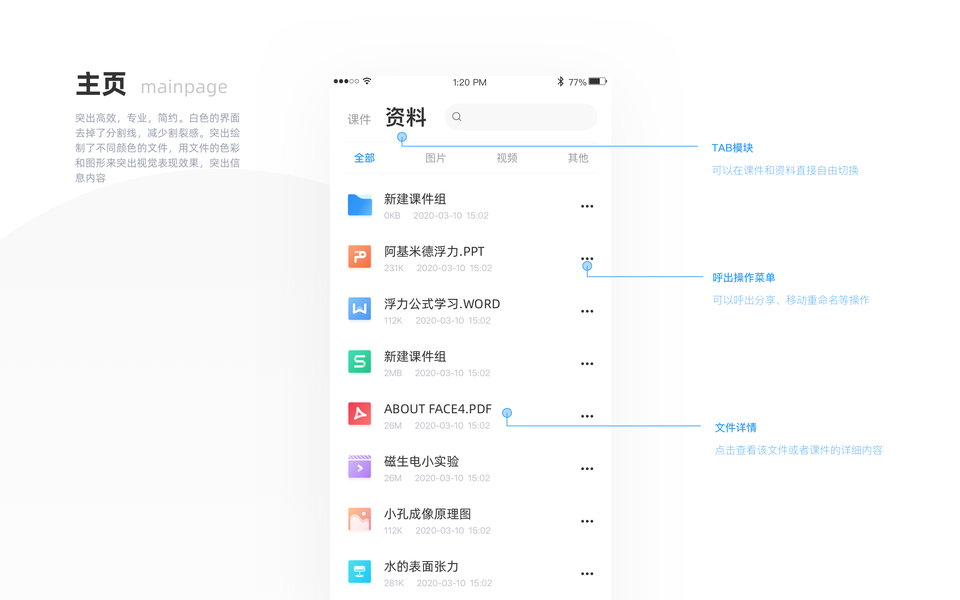Tap the orange image file icon
This screenshot has height=600, width=960.
[x=359, y=519]
